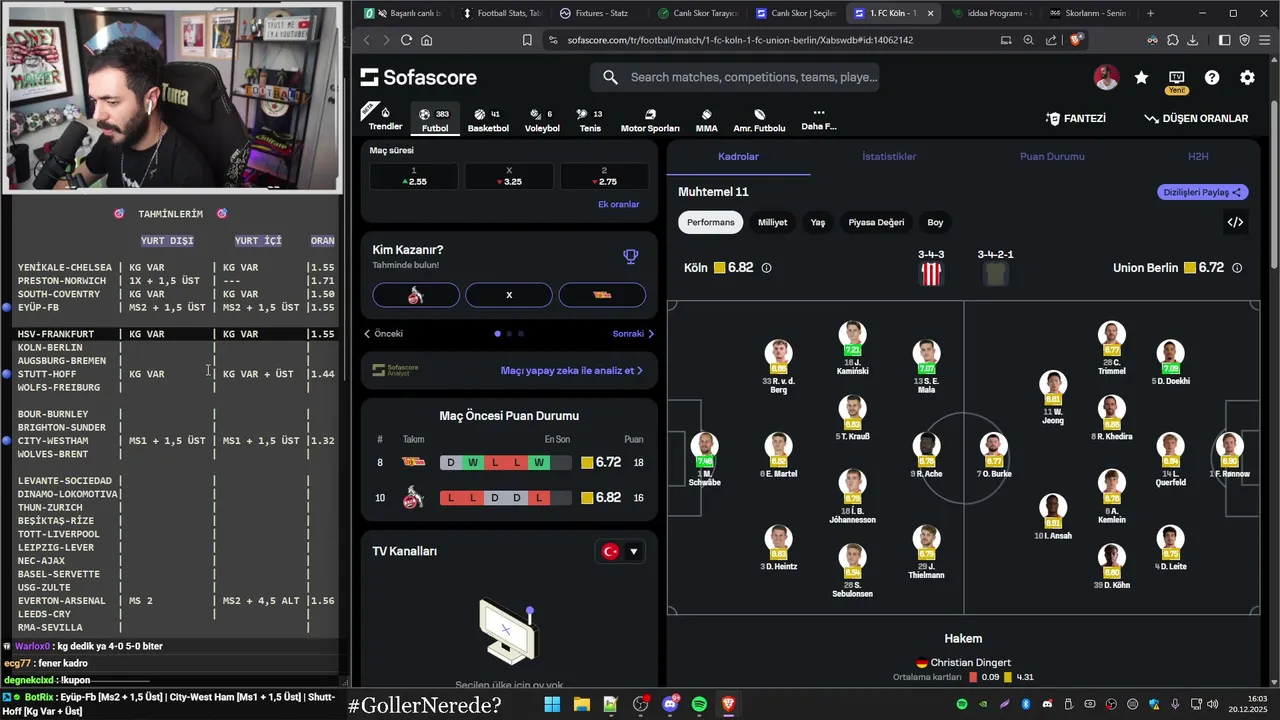Reload the page in the browser
Image resolution: width=1280 pixels, height=720 pixels.
[406, 40]
